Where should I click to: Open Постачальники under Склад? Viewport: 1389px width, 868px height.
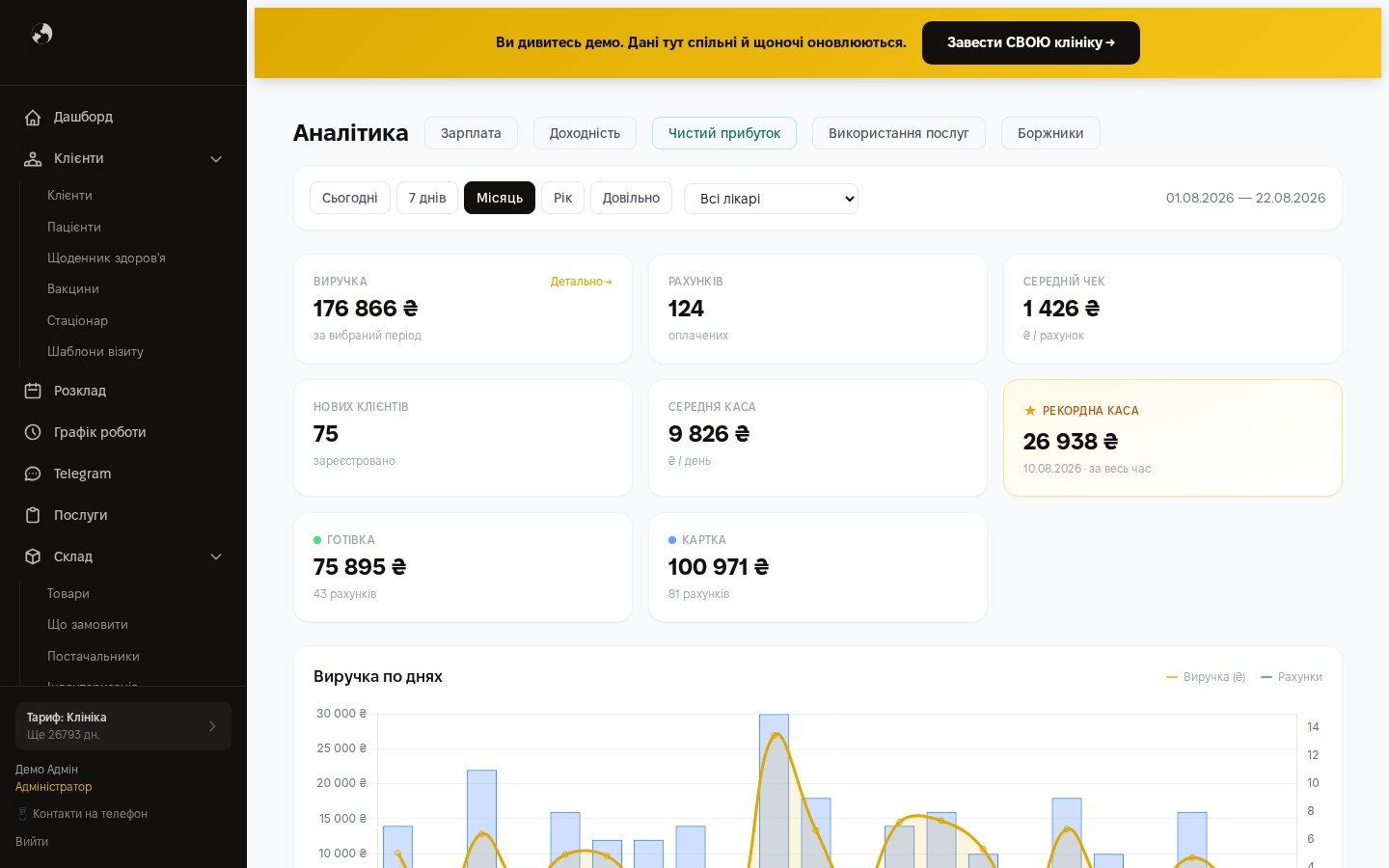tap(94, 656)
